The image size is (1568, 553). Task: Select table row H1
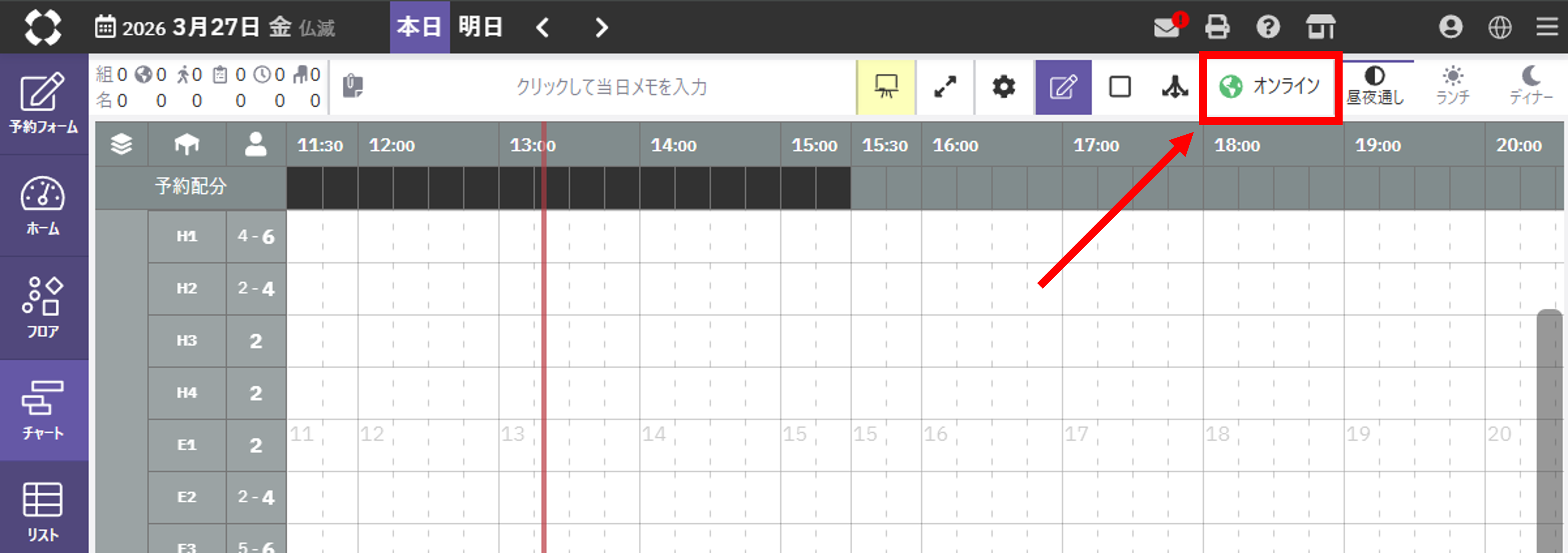click(187, 236)
